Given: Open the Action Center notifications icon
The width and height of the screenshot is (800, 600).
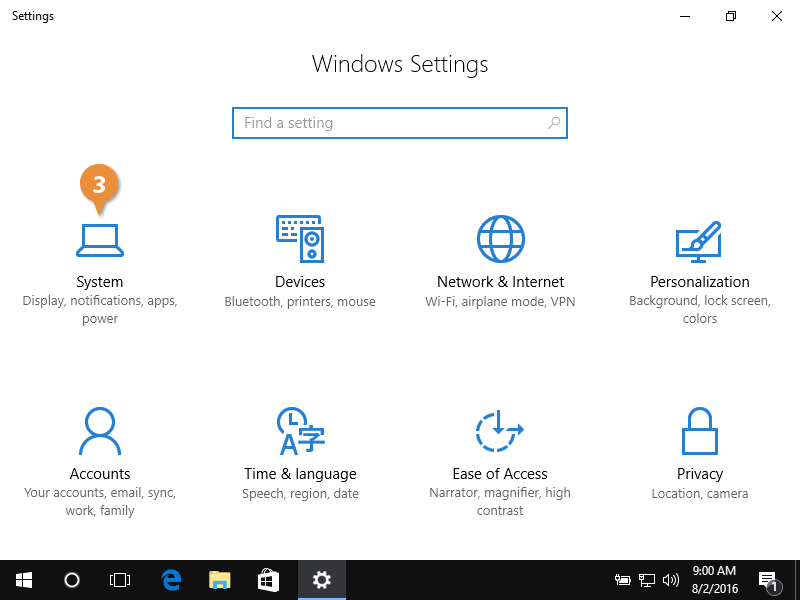Looking at the screenshot, I should 769,580.
